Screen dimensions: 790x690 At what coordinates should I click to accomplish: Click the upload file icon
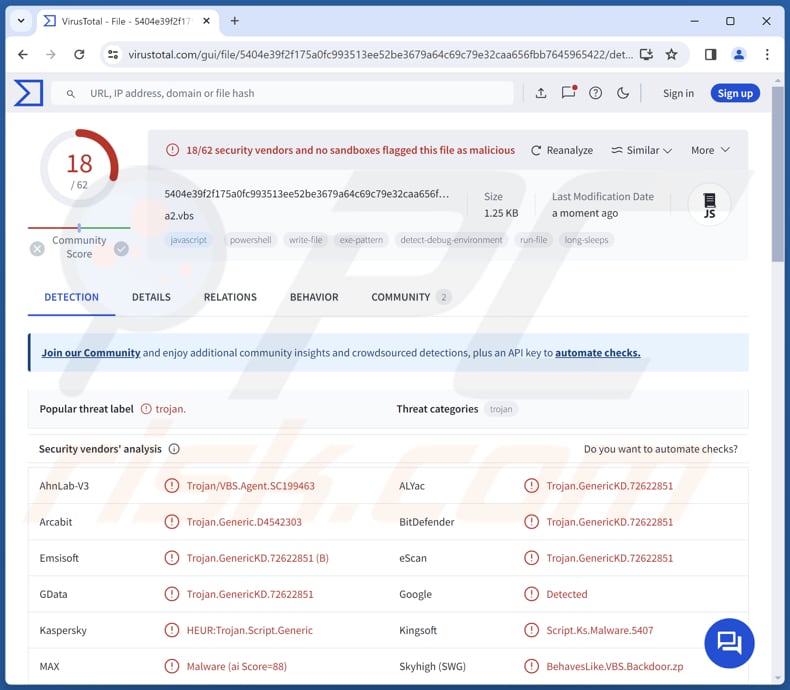coord(541,93)
